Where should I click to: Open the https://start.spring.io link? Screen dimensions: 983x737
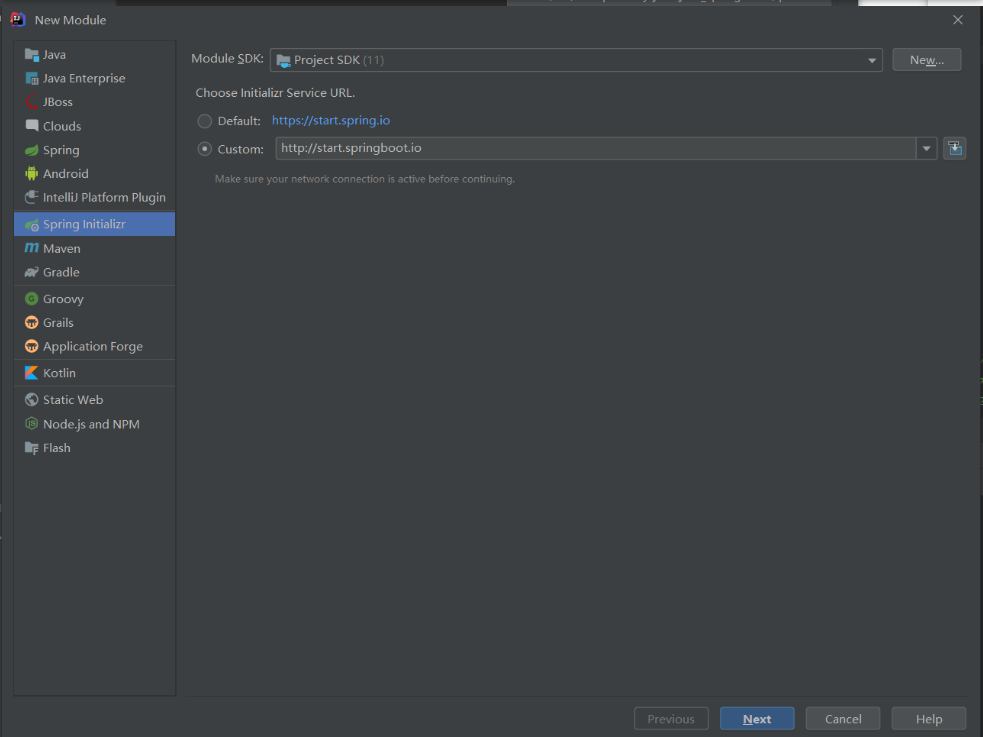click(x=331, y=120)
